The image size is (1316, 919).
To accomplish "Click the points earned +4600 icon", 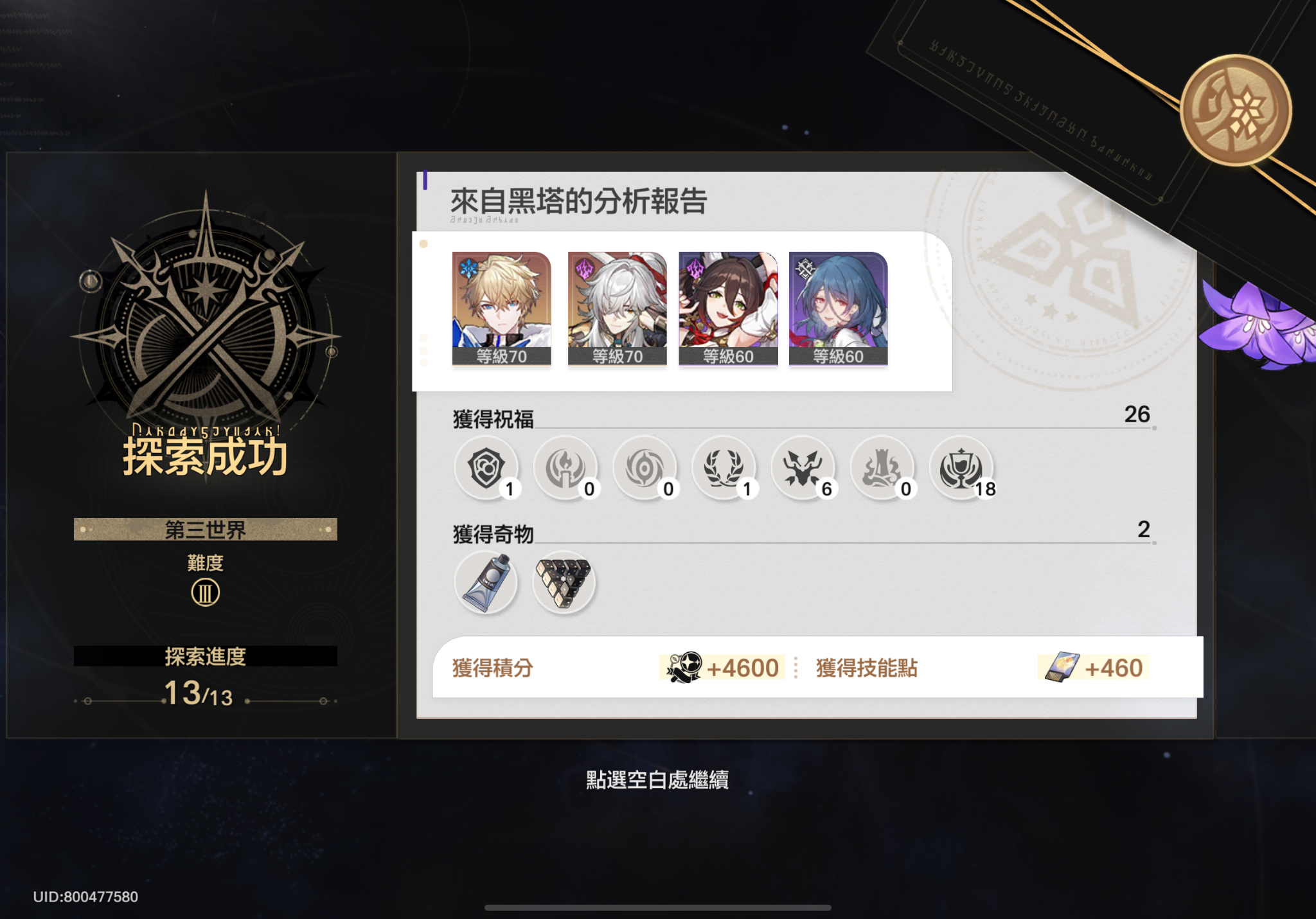I will 684,667.
